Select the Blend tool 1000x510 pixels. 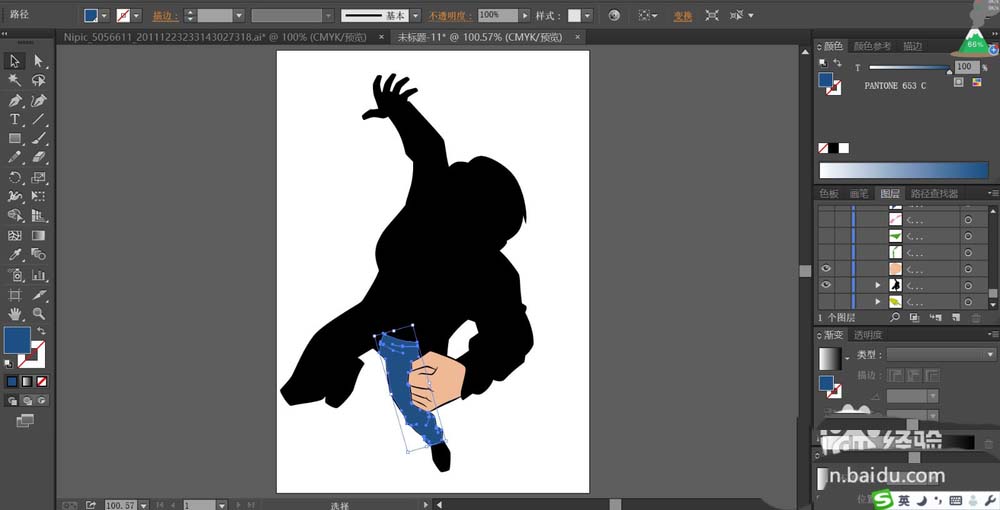point(38,255)
